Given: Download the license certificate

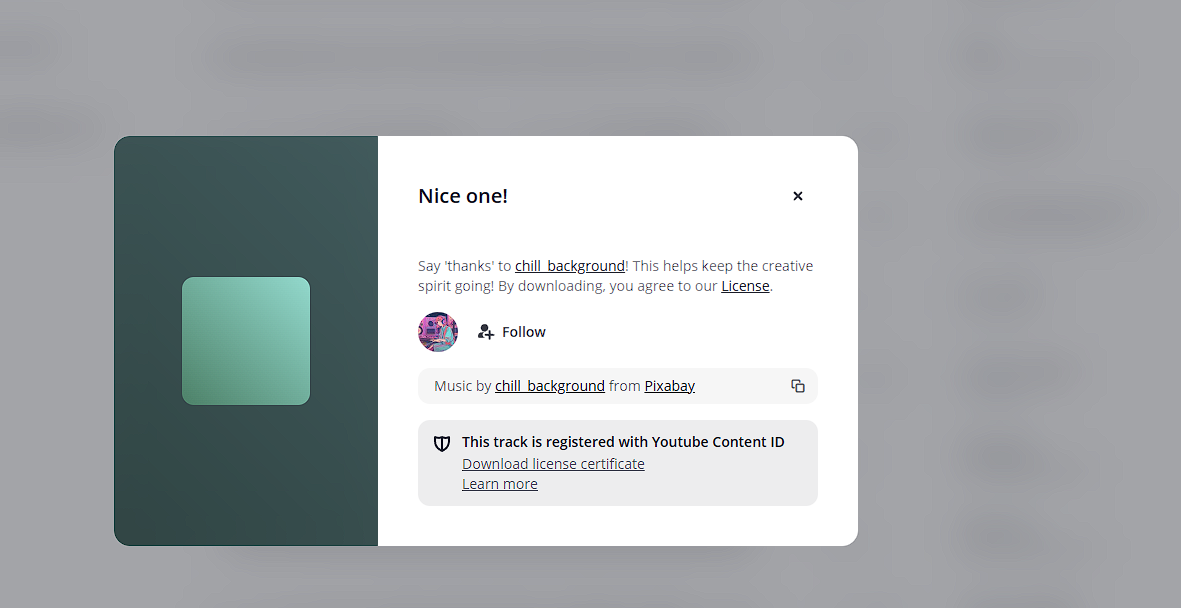Looking at the screenshot, I should pyautogui.click(x=553, y=463).
